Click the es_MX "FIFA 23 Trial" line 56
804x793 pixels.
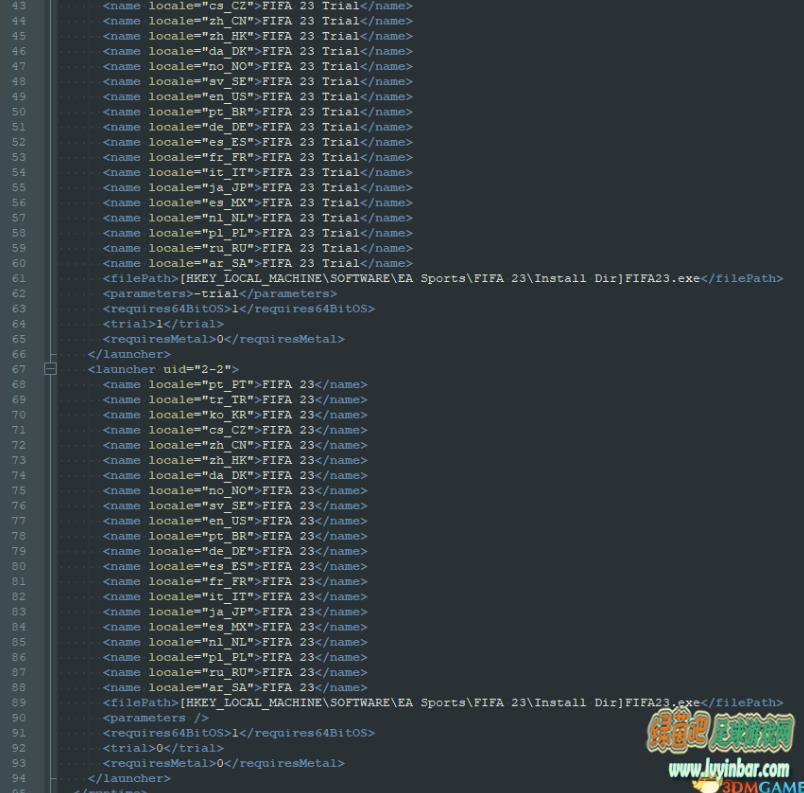point(258,203)
